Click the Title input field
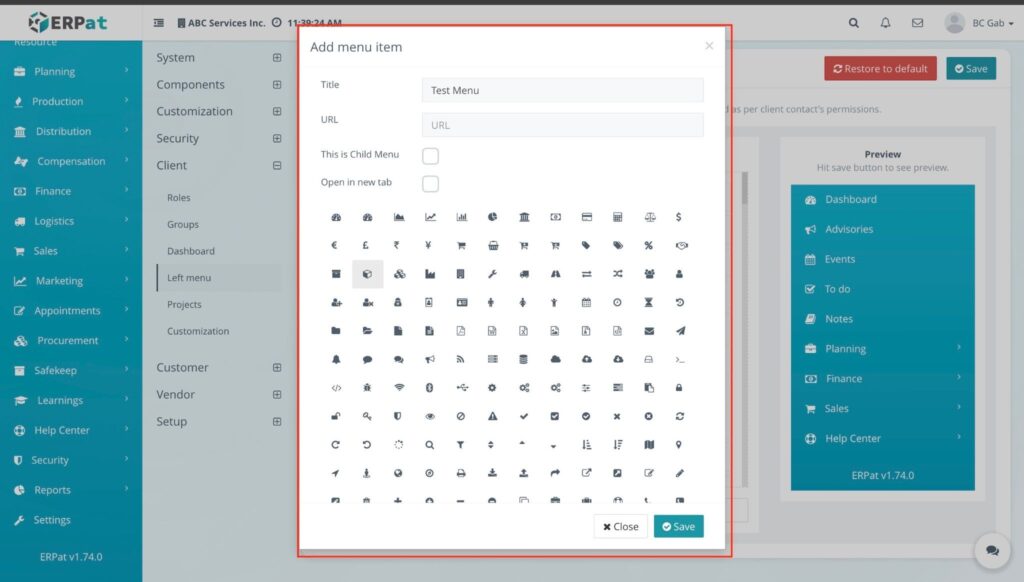Image resolution: width=1024 pixels, height=582 pixels. [563, 90]
